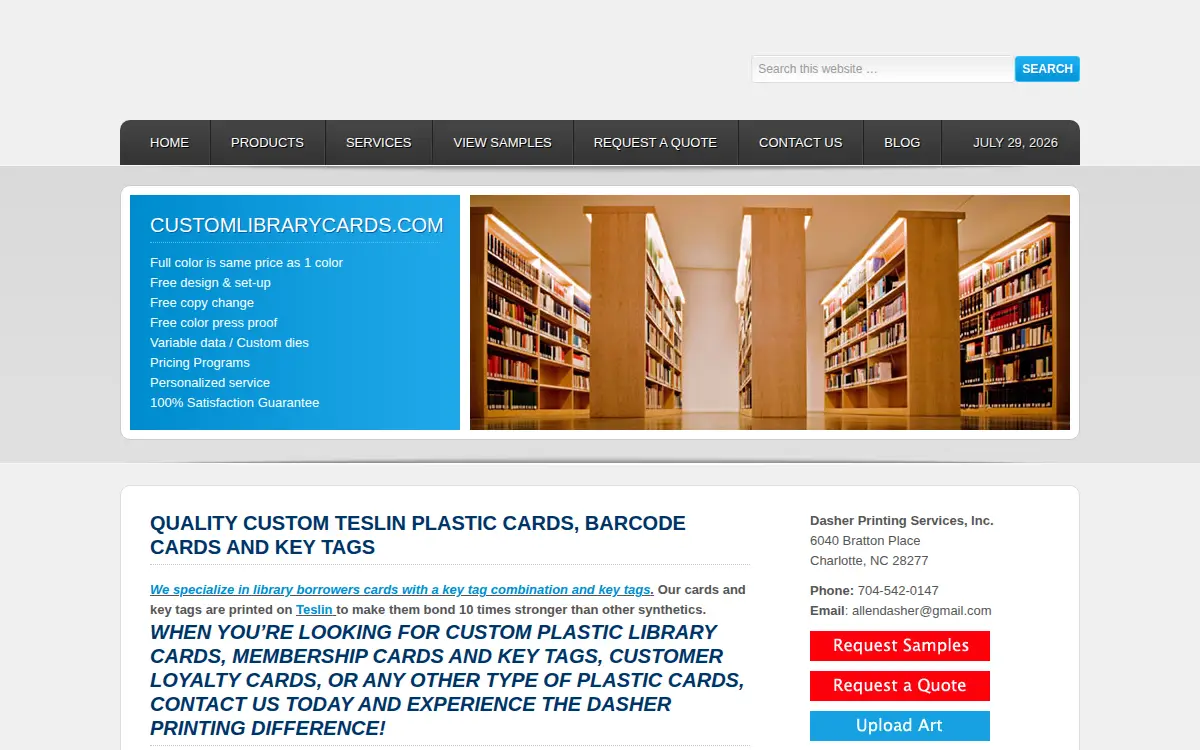Click the blue Upload Art button
Viewport: 1200px width, 750px height.
tap(900, 726)
